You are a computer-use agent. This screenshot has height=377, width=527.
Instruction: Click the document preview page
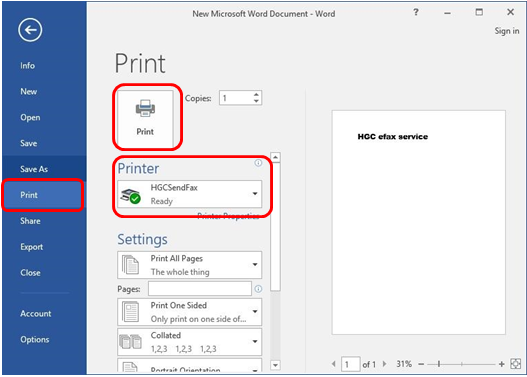click(418, 222)
